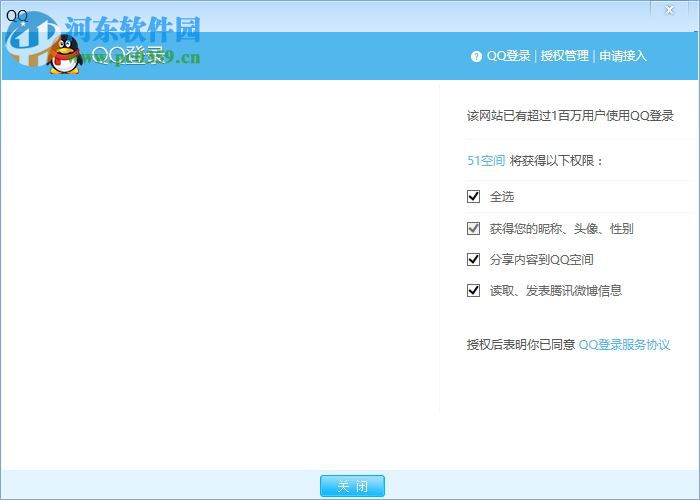
Task: Click the QQ penguin logo icon
Action: tap(65, 54)
